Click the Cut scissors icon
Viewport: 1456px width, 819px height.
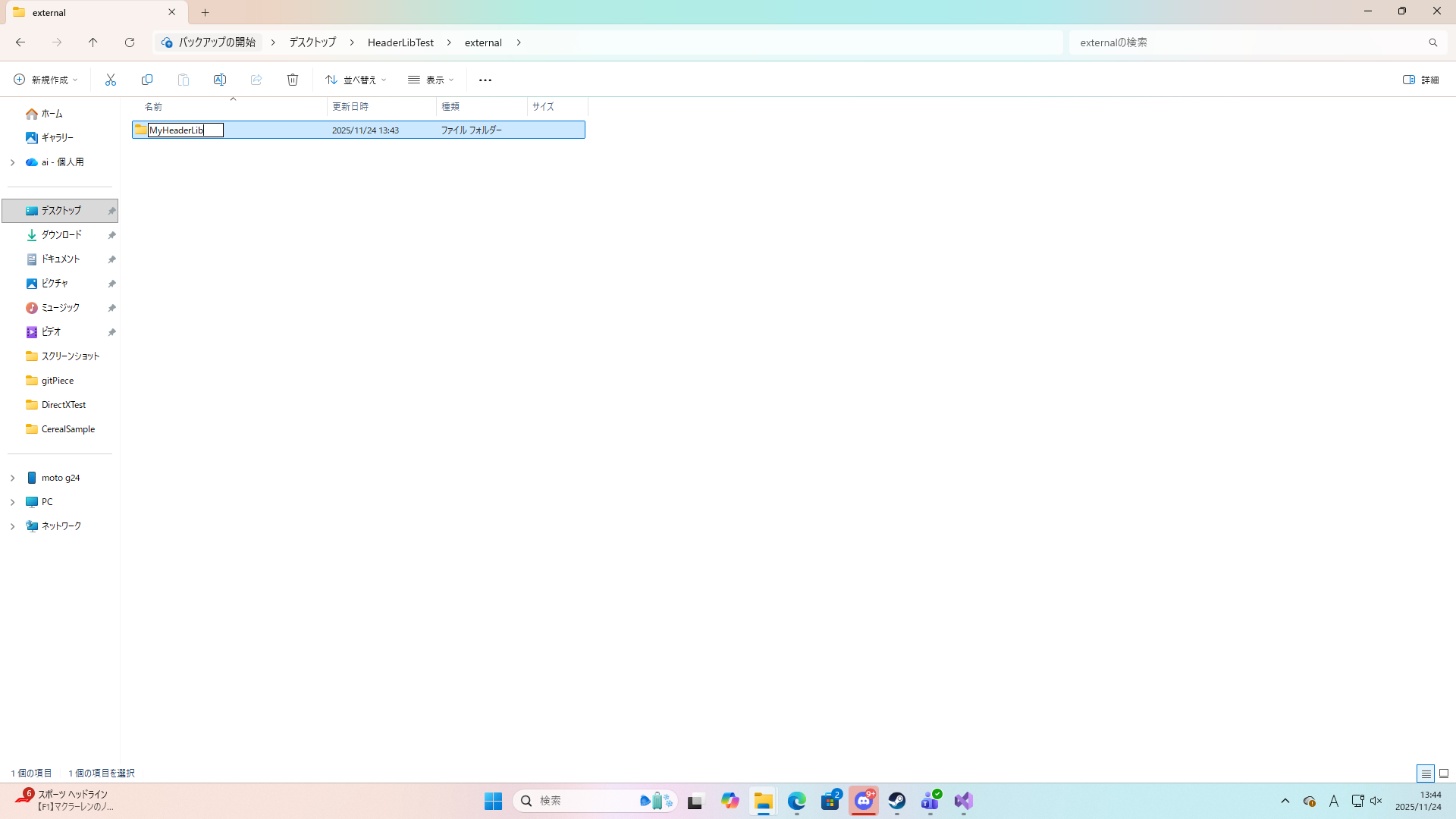(111, 80)
